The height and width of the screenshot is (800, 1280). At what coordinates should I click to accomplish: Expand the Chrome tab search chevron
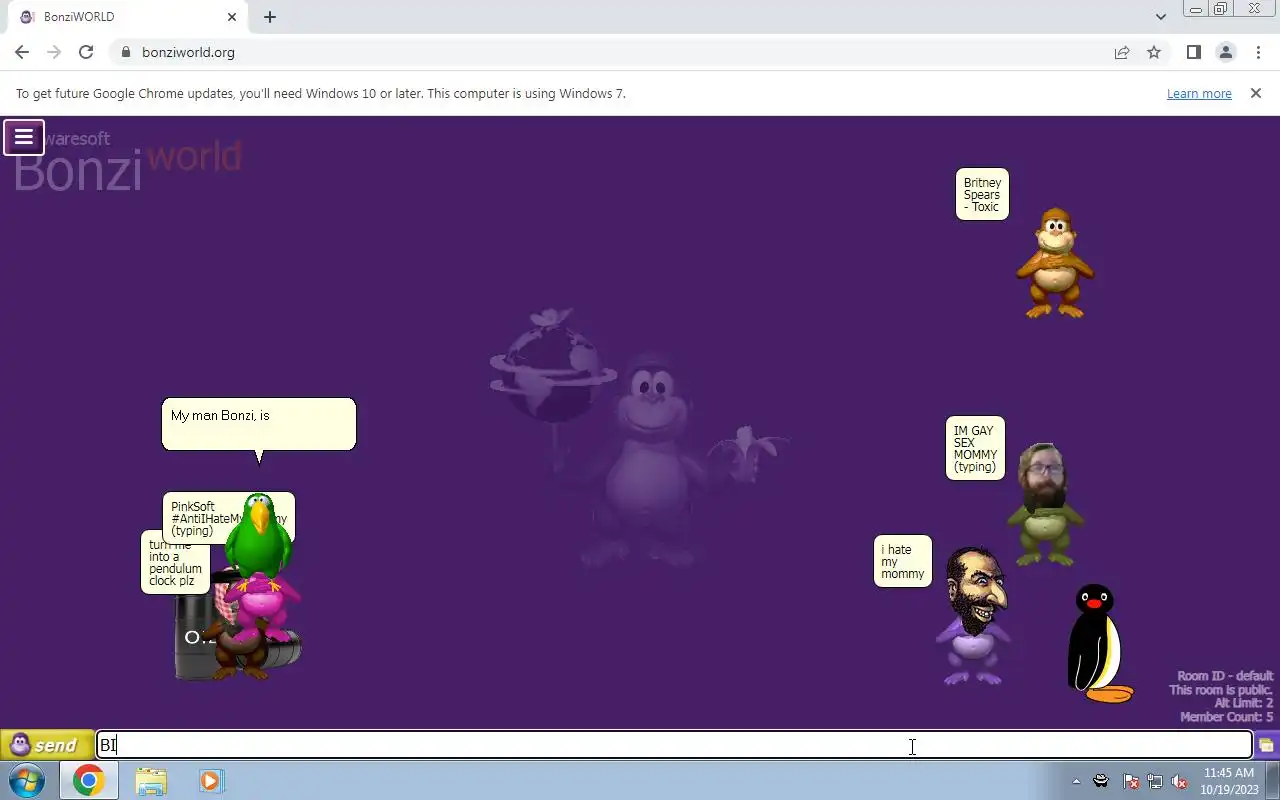1161,17
